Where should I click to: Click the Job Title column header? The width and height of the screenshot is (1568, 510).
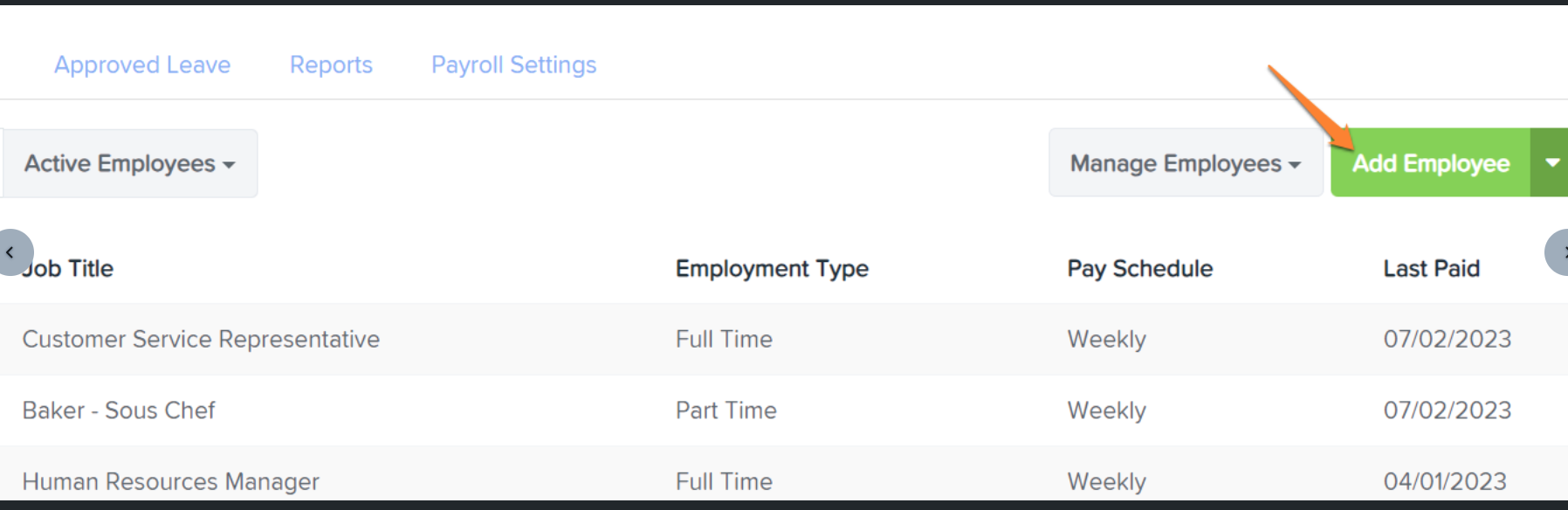click(x=70, y=268)
